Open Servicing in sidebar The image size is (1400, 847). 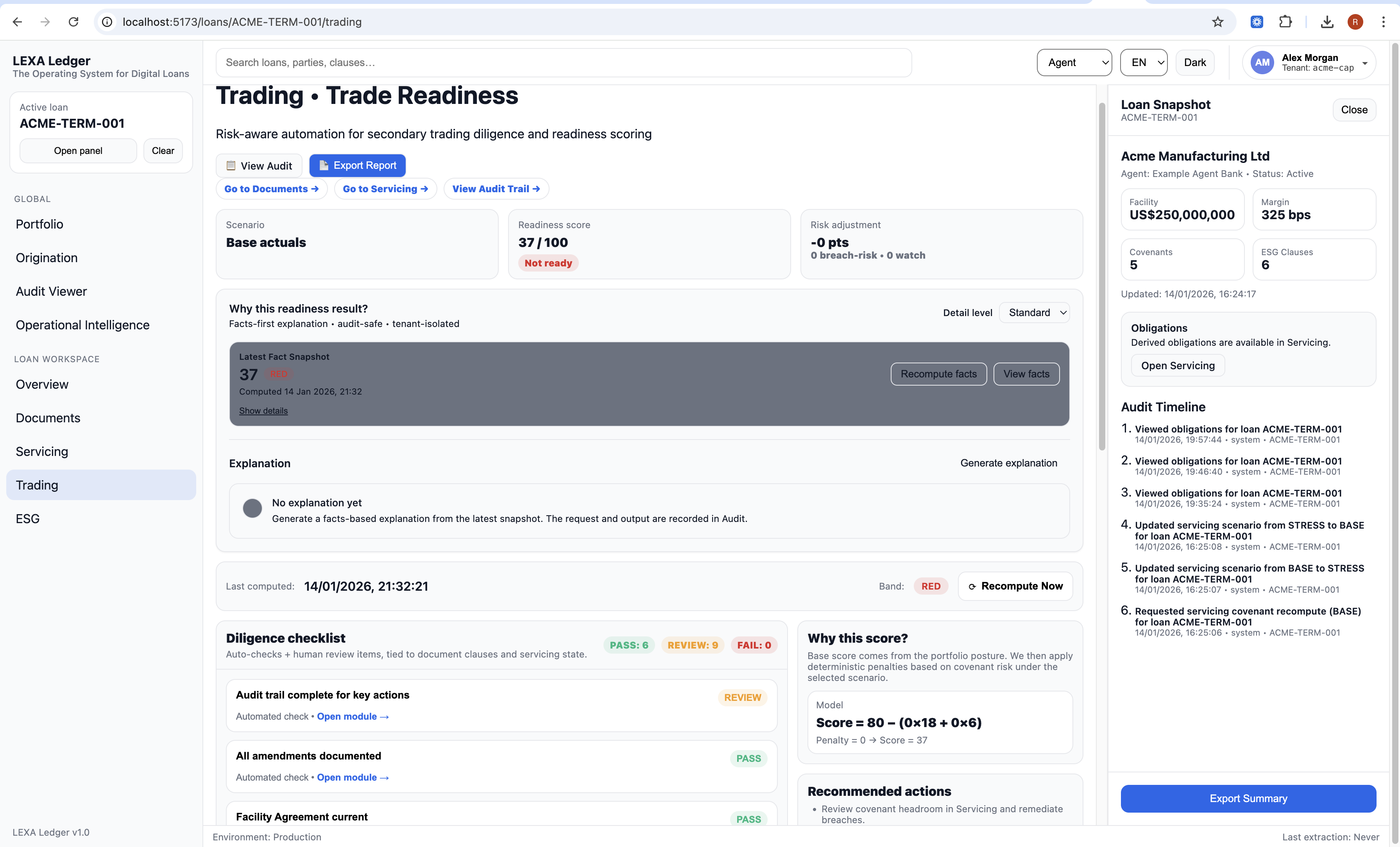coord(42,452)
